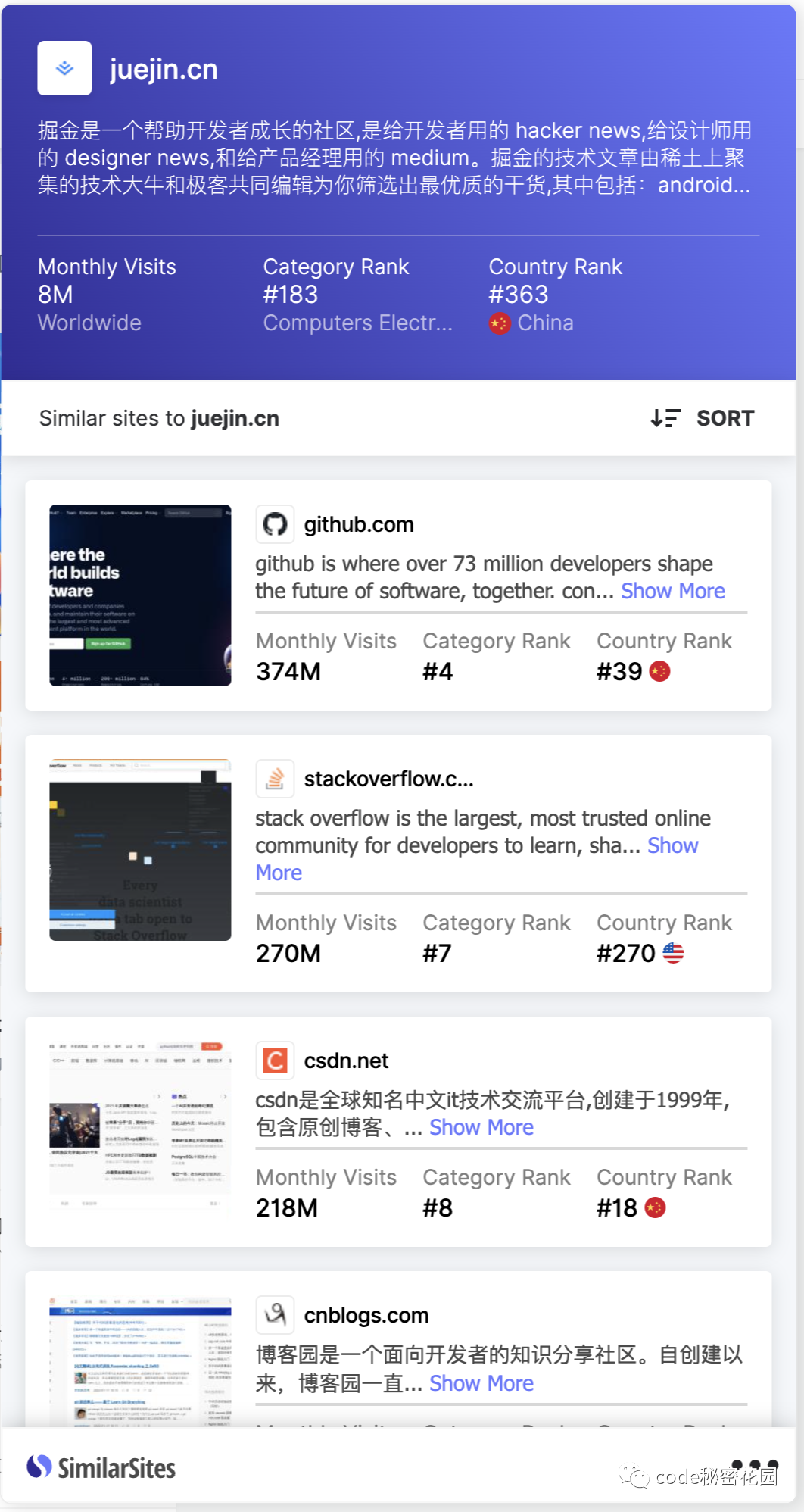Viewport: 804px width, 1512px height.
Task: Open the stackoverflow.c... site title
Action: point(389,779)
